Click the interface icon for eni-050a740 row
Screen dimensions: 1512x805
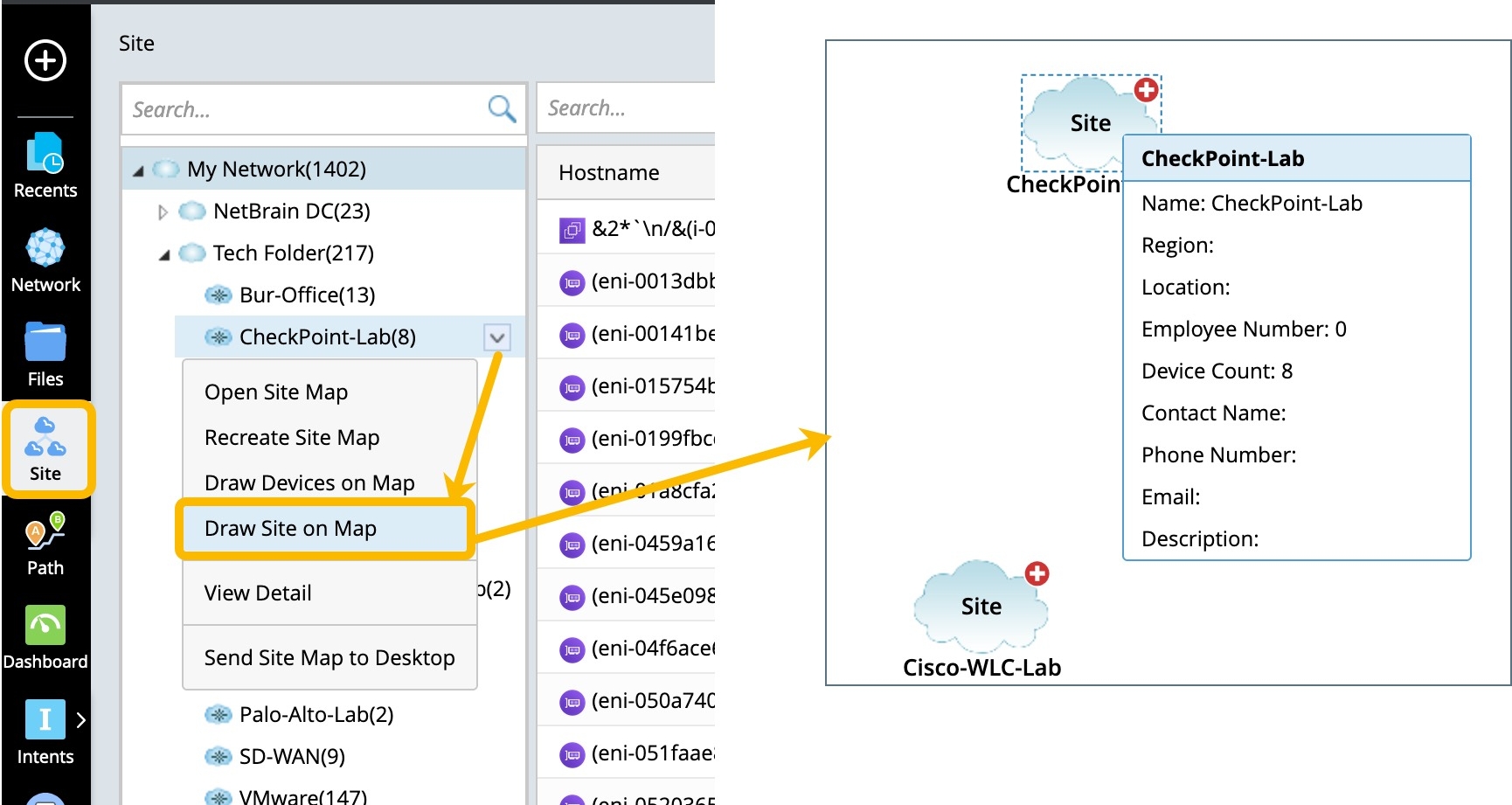pyautogui.click(x=572, y=702)
